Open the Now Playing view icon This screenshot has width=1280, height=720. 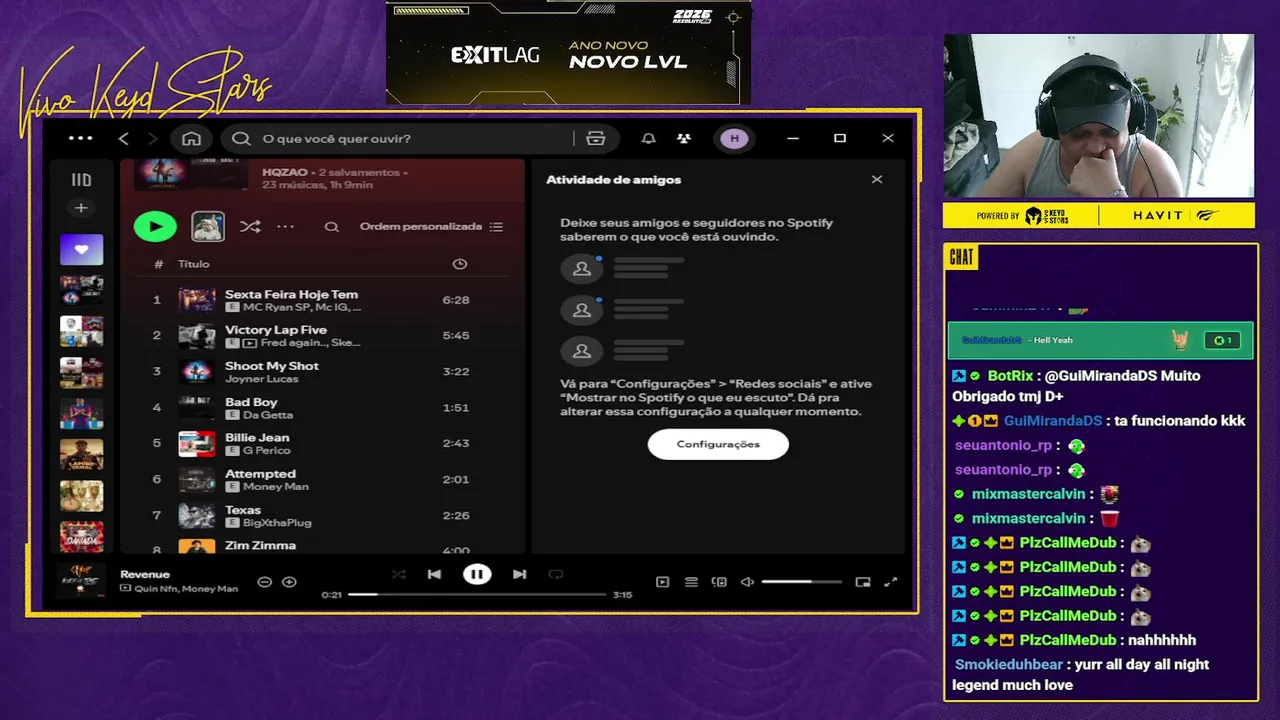click(662, 582)
